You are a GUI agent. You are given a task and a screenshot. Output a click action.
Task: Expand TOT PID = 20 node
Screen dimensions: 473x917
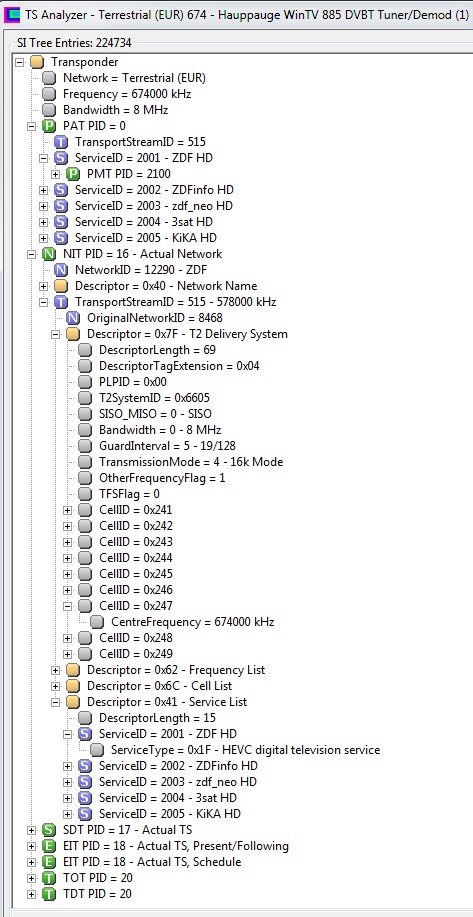(x=32, y=878)
